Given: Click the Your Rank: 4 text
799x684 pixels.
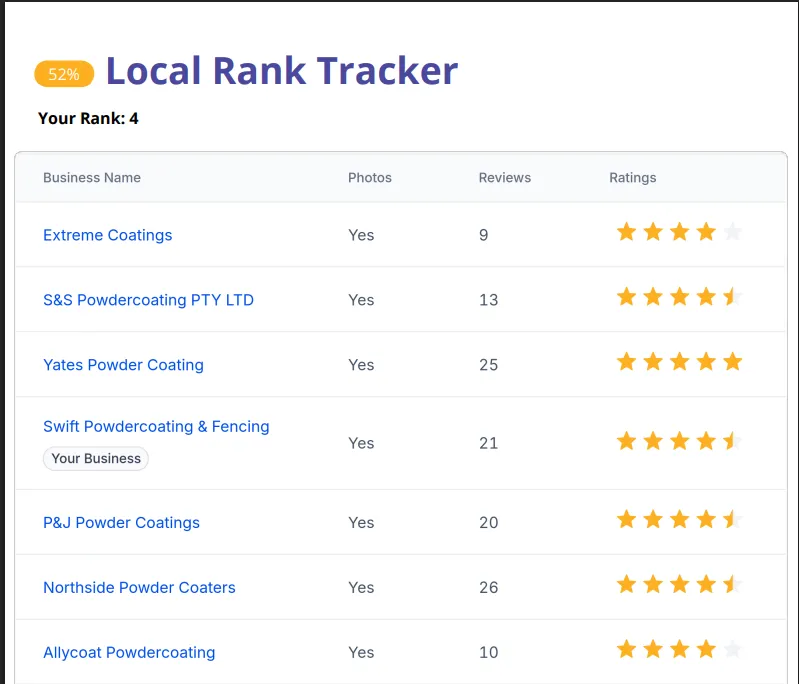Looking at the screenshot, I should pos(88,118).
